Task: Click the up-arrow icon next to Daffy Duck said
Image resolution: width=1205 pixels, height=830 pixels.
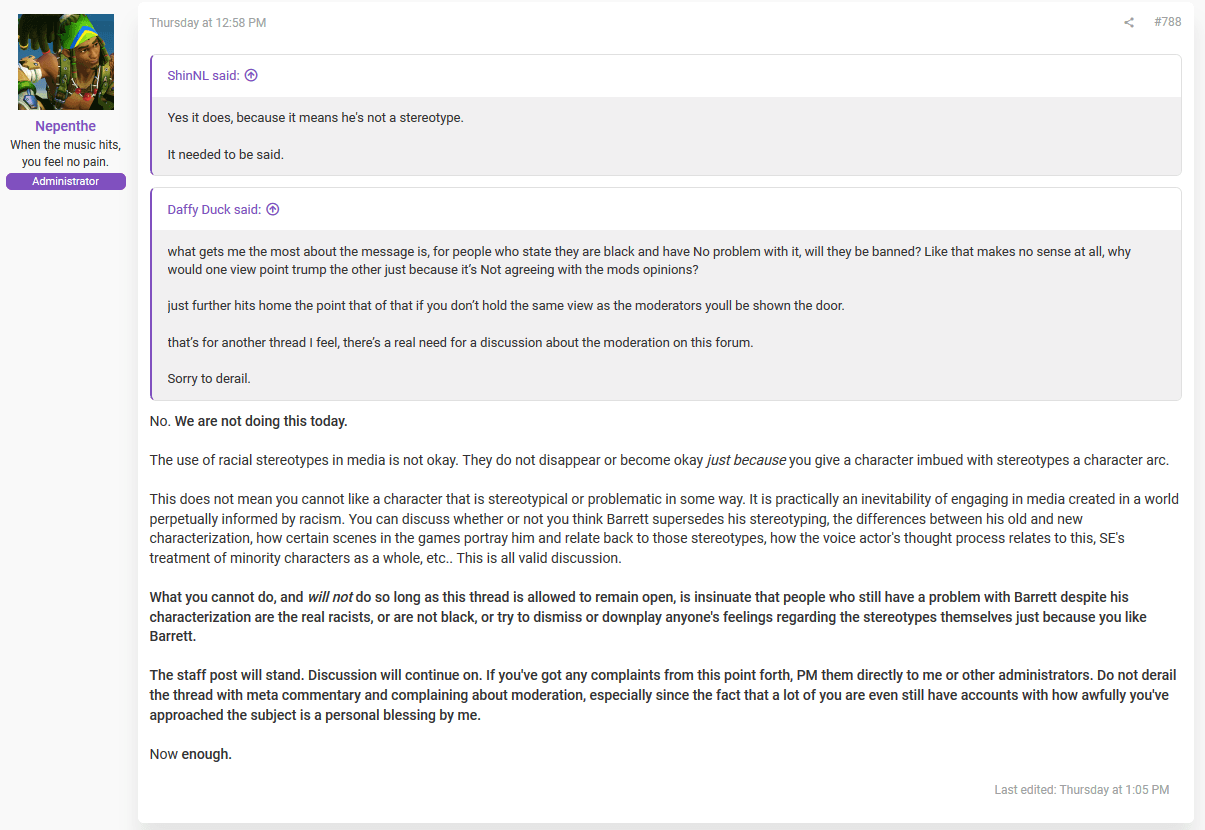Action: [x=273, y=210]
